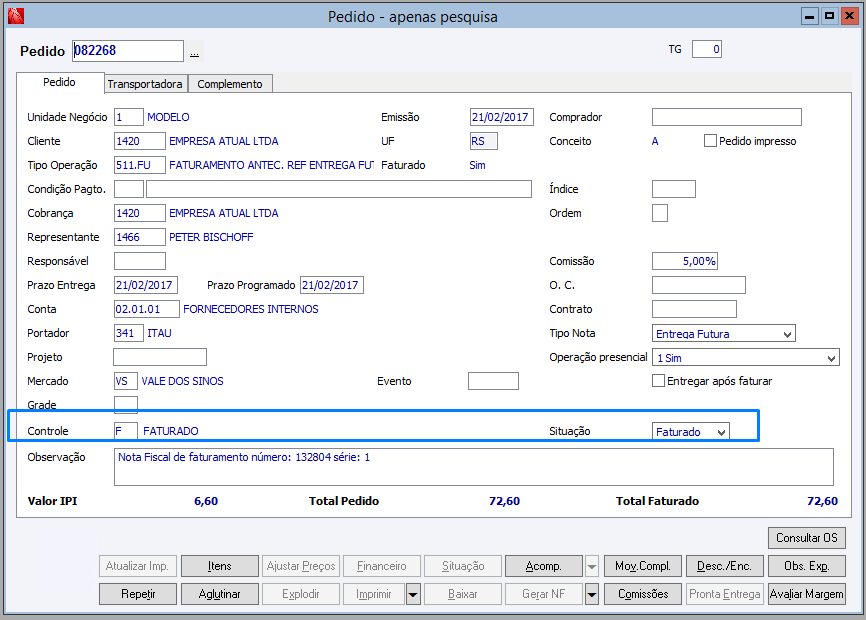The height and width of the screenshot is (620, 866).
Task: Click the UF field showing RS
Action: point(484,141)
